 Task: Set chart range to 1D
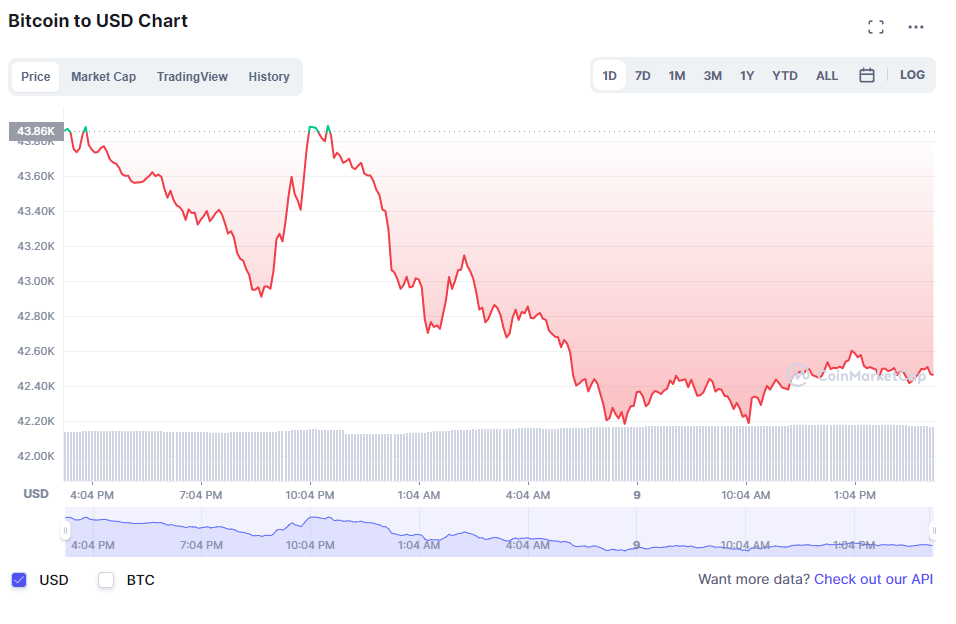609,76
